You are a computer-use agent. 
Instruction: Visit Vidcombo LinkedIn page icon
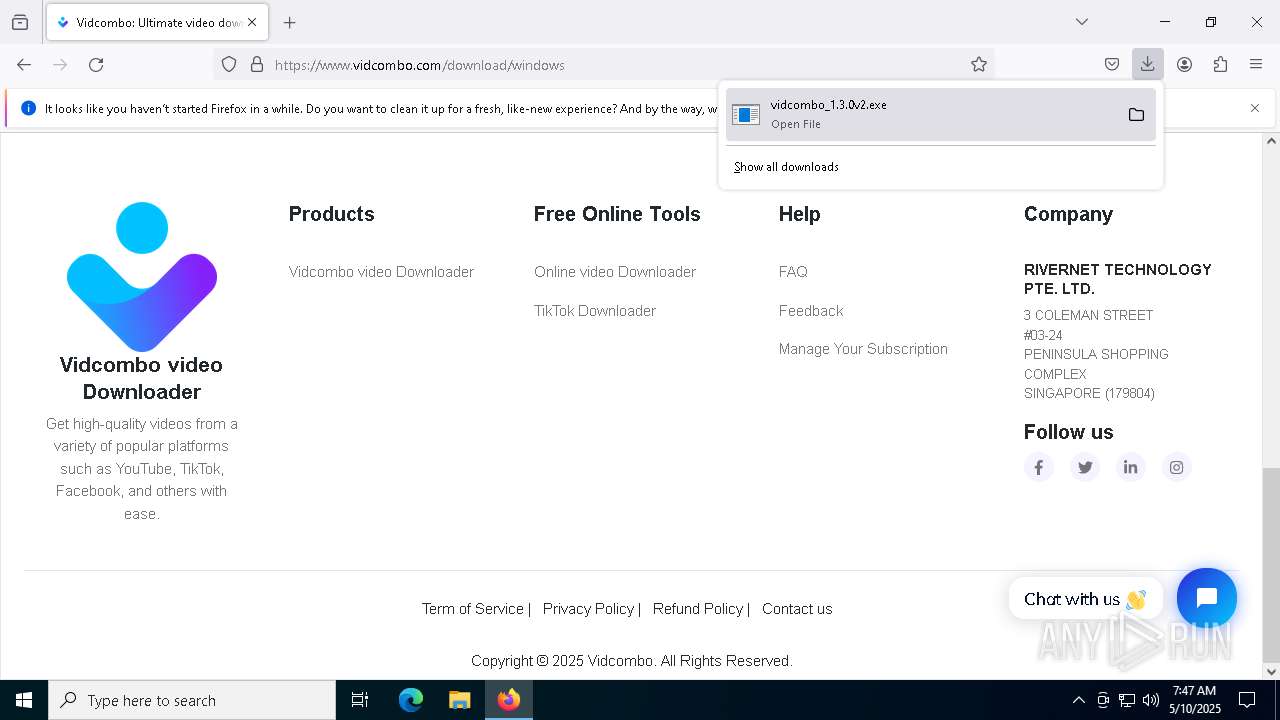(1131, 467)
